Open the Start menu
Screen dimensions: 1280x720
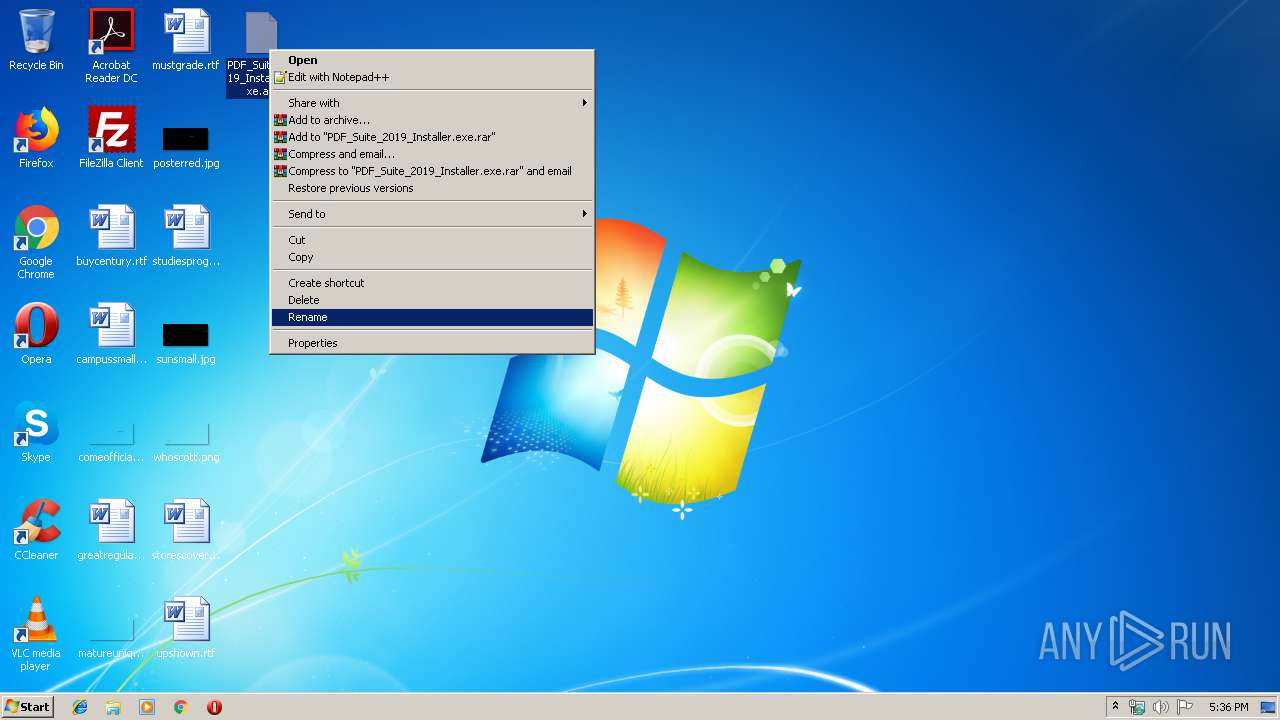27,707
